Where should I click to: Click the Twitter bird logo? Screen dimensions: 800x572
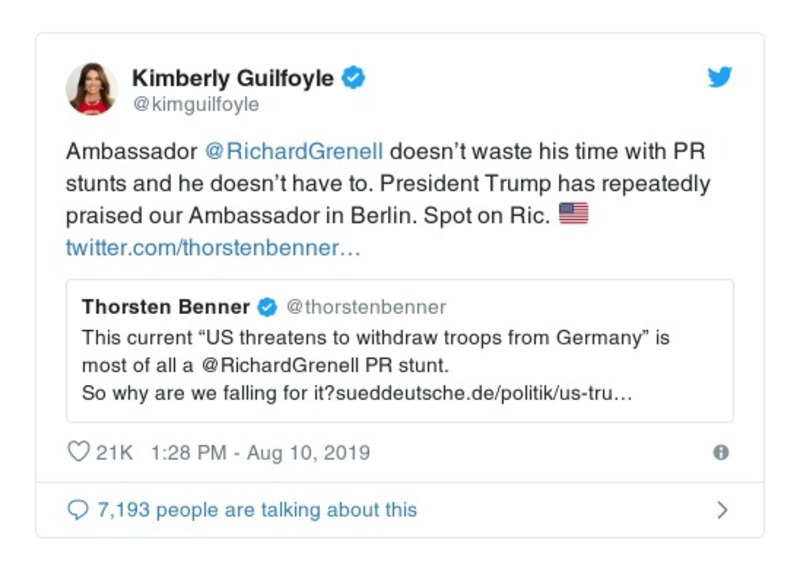pos(720,78)
